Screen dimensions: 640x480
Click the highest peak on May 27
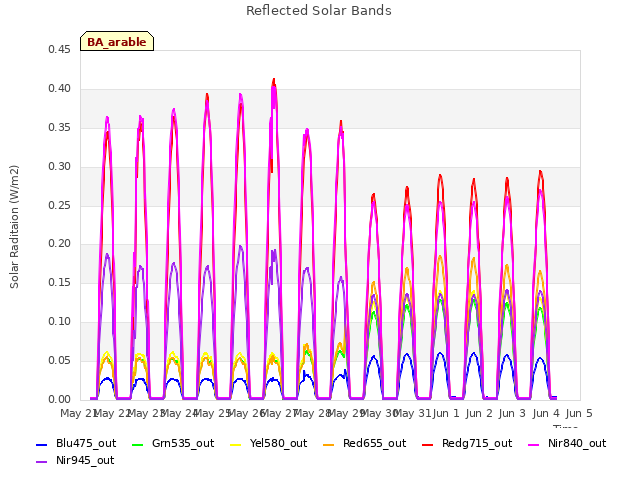coord(274,80)
